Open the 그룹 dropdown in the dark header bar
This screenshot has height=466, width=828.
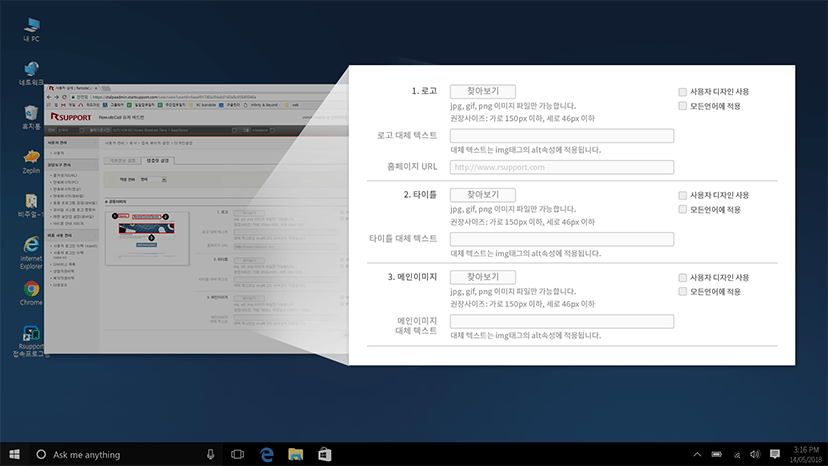coord(262,131)
